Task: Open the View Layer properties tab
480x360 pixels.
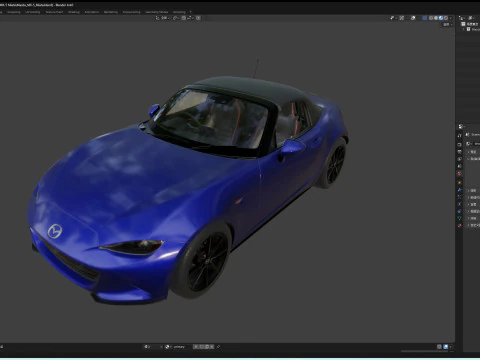Action: pos(459,159)
